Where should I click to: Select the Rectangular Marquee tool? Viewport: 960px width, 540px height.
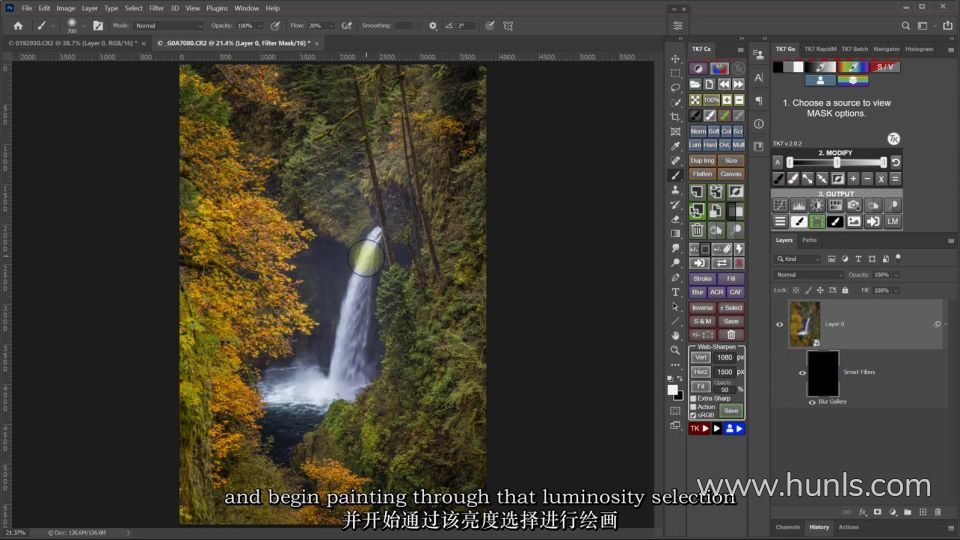point(675,73)
